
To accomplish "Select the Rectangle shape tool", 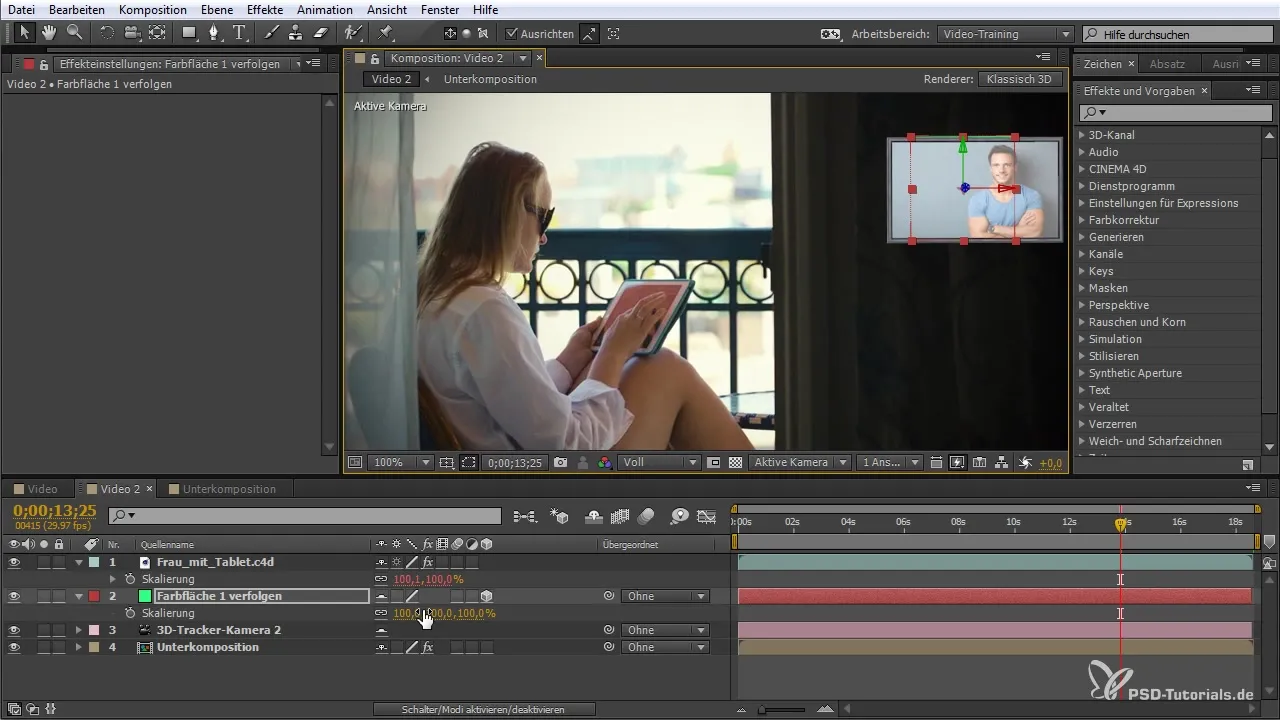I will (x=189, y=33).
